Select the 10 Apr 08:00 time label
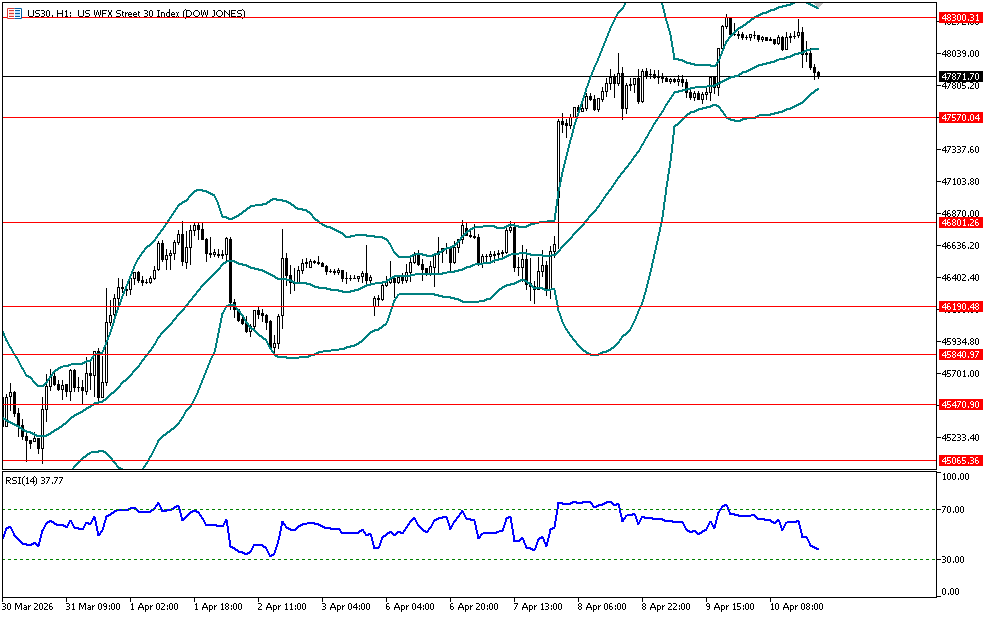The height and width of the screenshot is (618, 994). (x=794, y=606)
